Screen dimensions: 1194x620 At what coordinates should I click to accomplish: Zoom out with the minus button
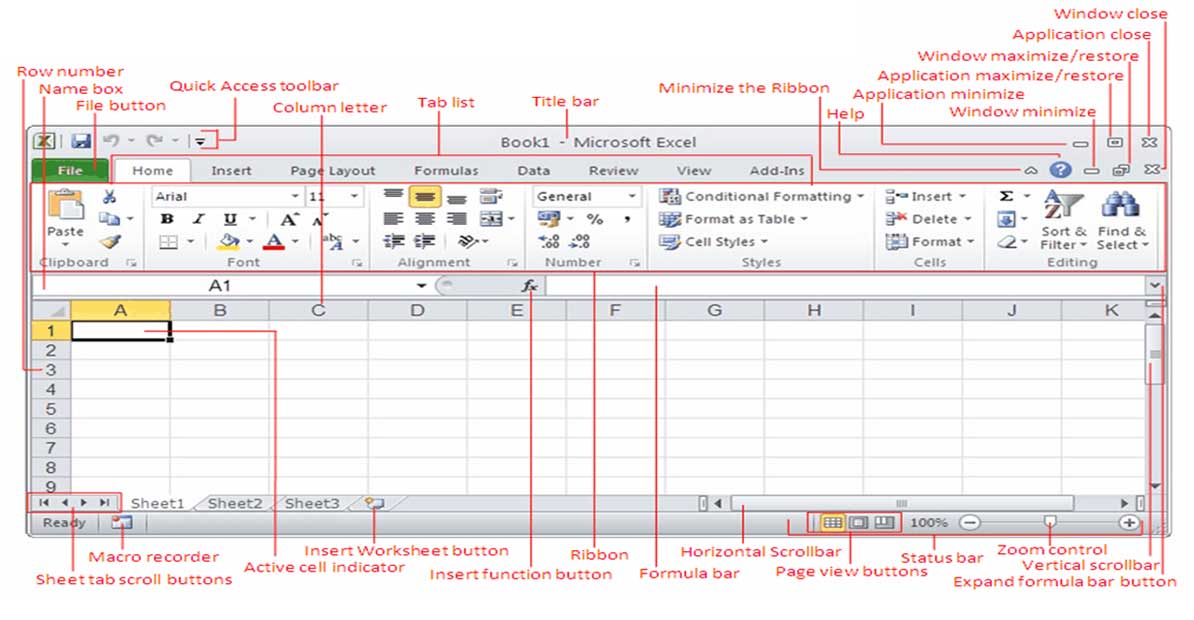click(969, 523)
